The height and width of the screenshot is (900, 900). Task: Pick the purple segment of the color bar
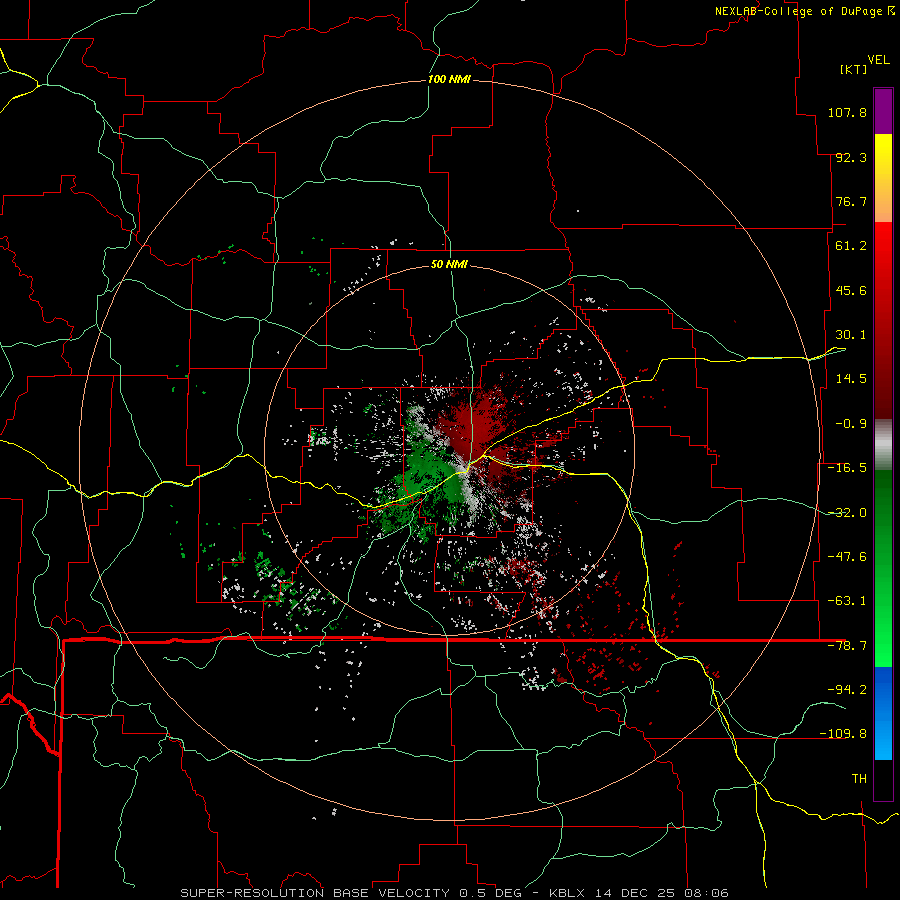(x=883, y=111)
